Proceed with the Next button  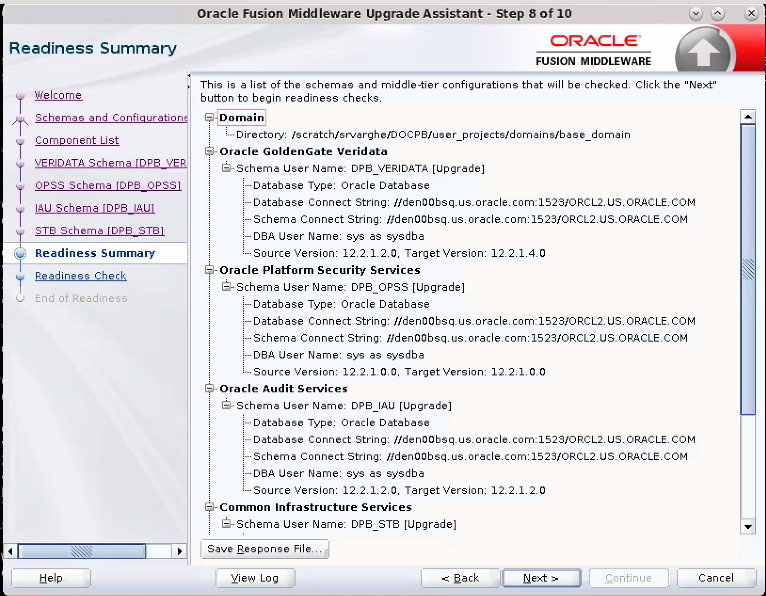point(541,578)
